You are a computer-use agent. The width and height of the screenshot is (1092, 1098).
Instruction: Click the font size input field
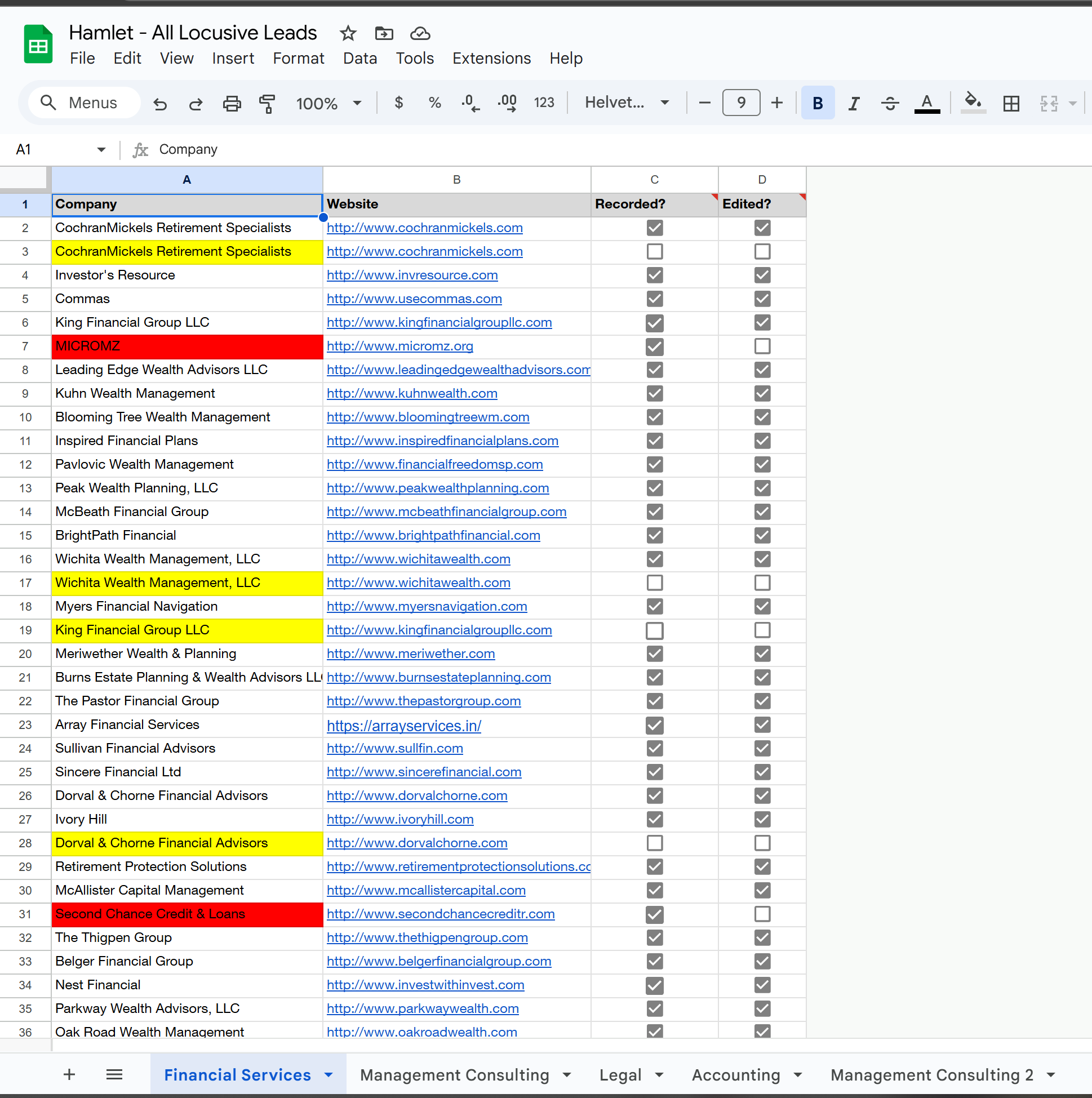click(x=741, y=103)
